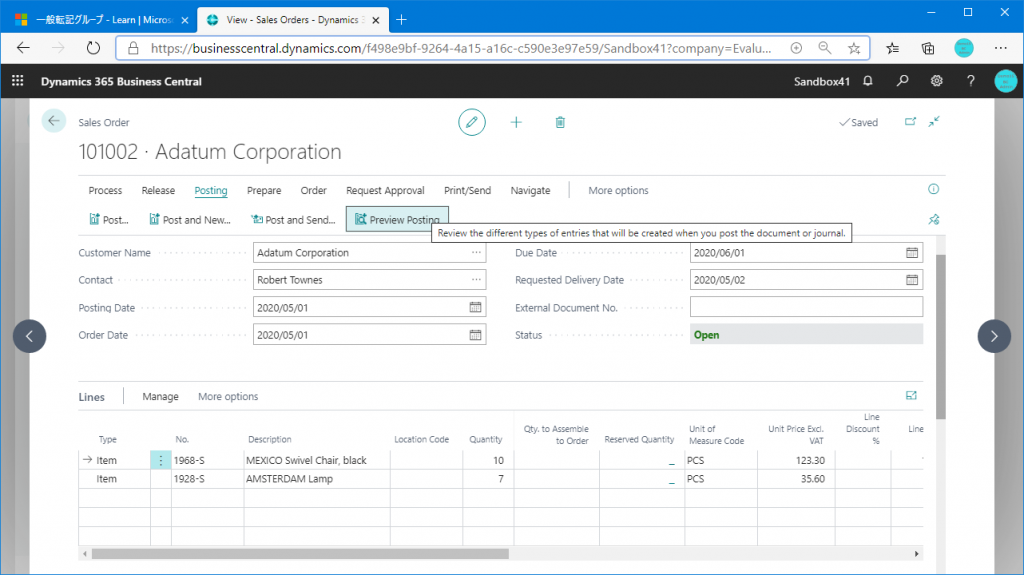The image size is (1024, 575).
Task: Click the External Document No. field
Action: pos(806,307)
